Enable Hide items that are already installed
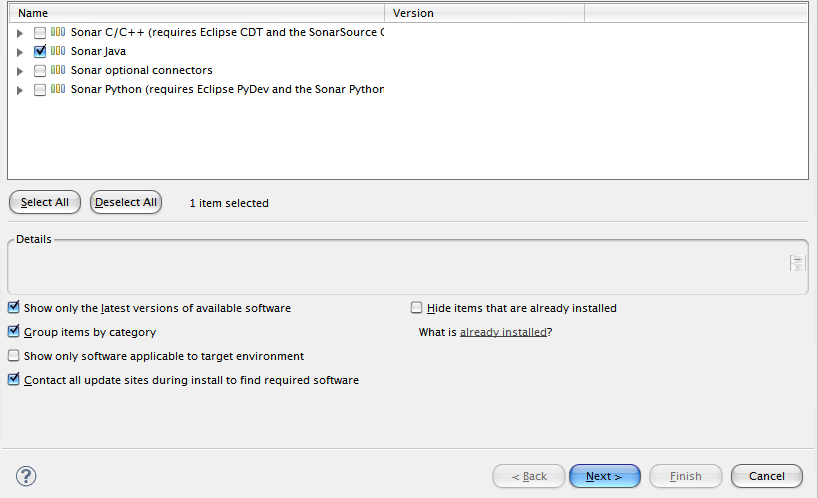The image size is (818, 498). click(417, 308)
